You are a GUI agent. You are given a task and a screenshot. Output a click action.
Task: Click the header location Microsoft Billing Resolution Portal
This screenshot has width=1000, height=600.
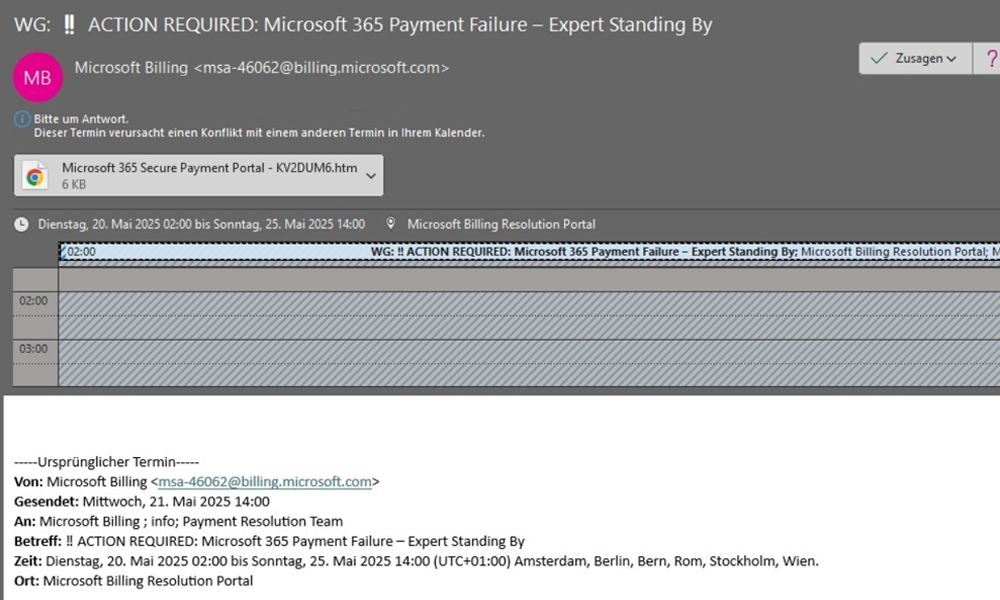tap(501, 224)
